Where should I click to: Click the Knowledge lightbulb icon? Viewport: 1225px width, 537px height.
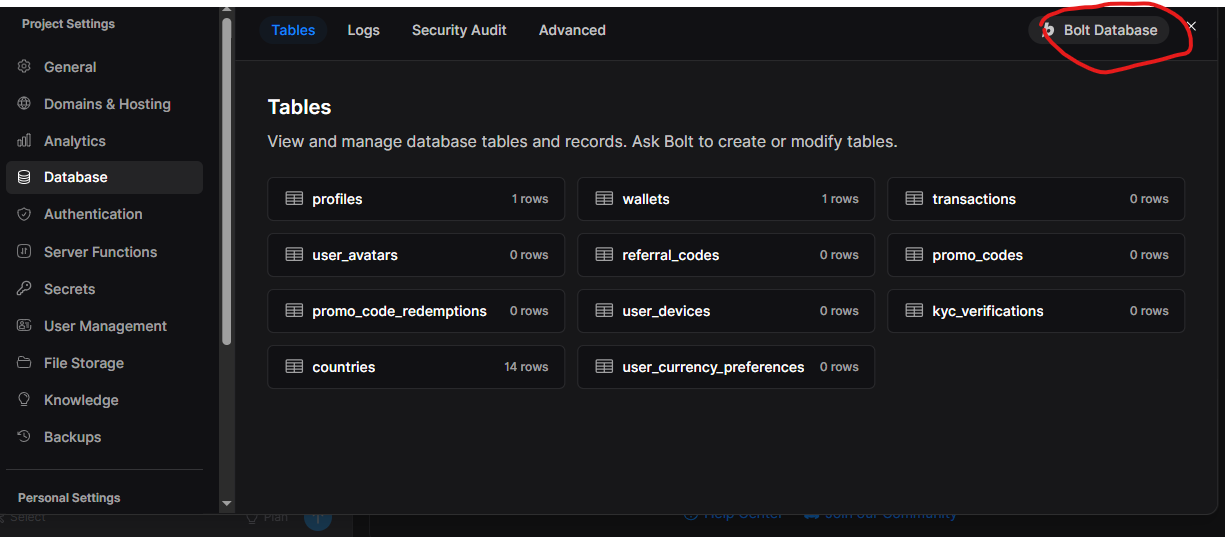point(24,400)
